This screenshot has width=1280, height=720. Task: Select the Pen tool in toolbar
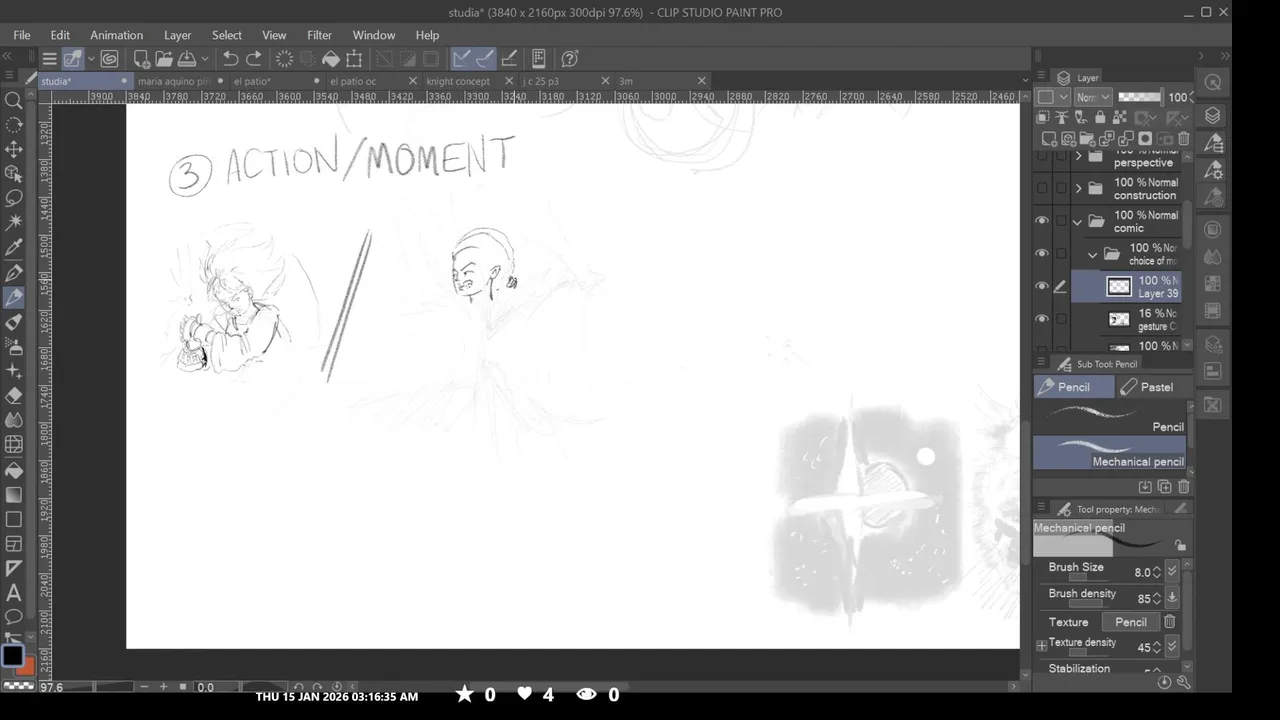(14, 273)
